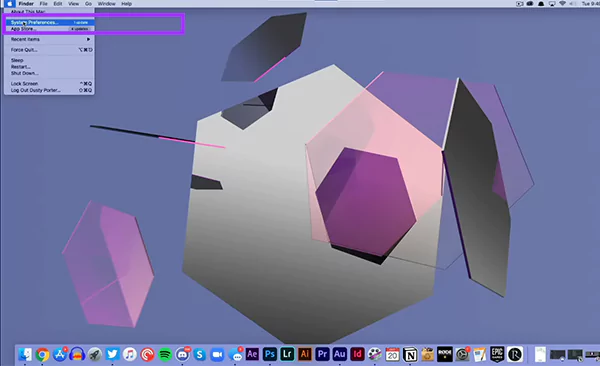This screenshot has width=600, height=366.
Task: Launch Adobe Premiere Pro from dock
Action: 322,354
